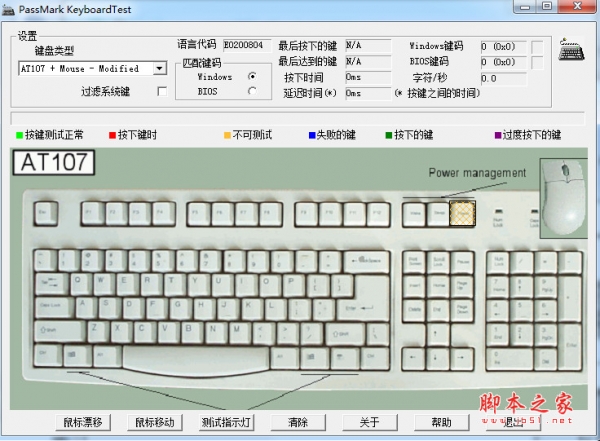
Task: Click the dark green 按下的键 legend swatch
Action: [x=389, y=135]
